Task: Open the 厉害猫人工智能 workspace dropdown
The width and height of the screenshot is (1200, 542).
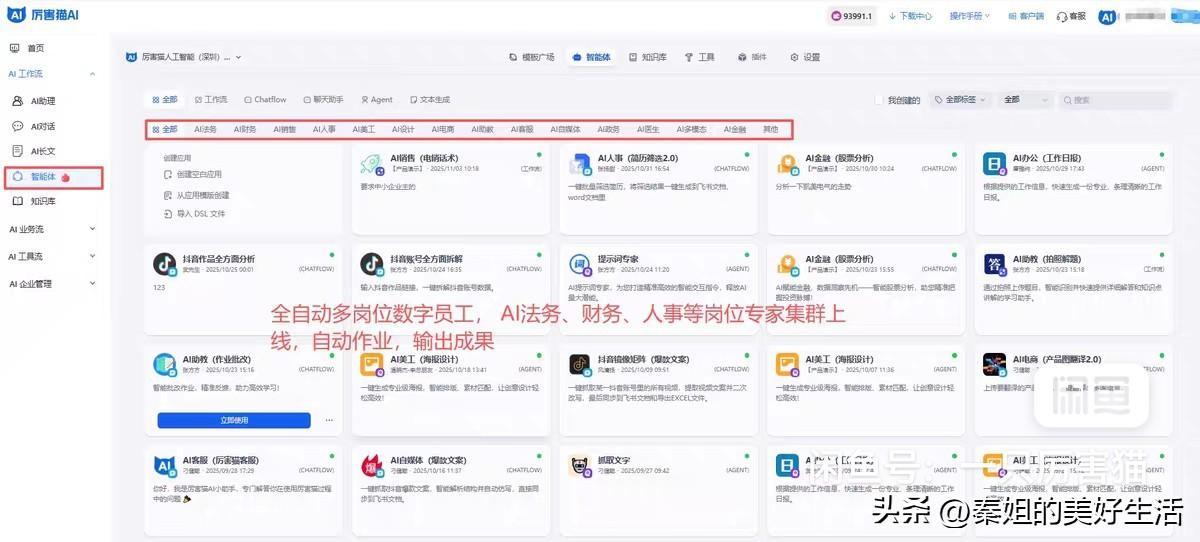Action: coord(184,57)
